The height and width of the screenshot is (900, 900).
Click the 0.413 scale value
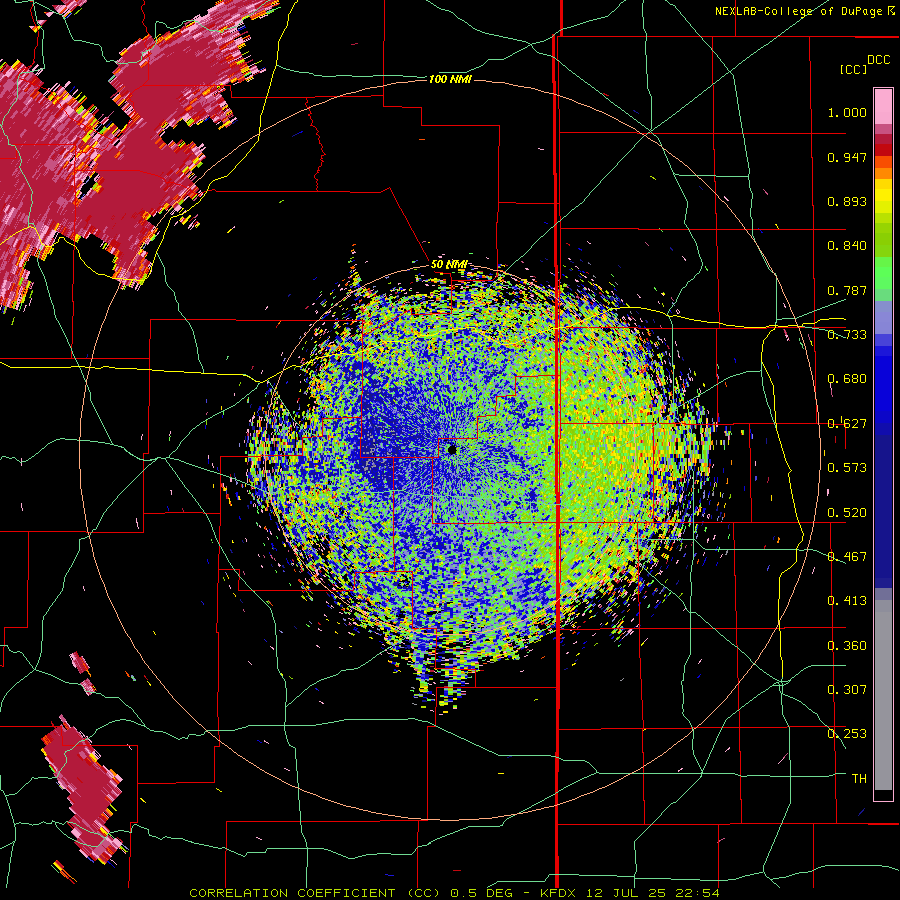[847, 601]
